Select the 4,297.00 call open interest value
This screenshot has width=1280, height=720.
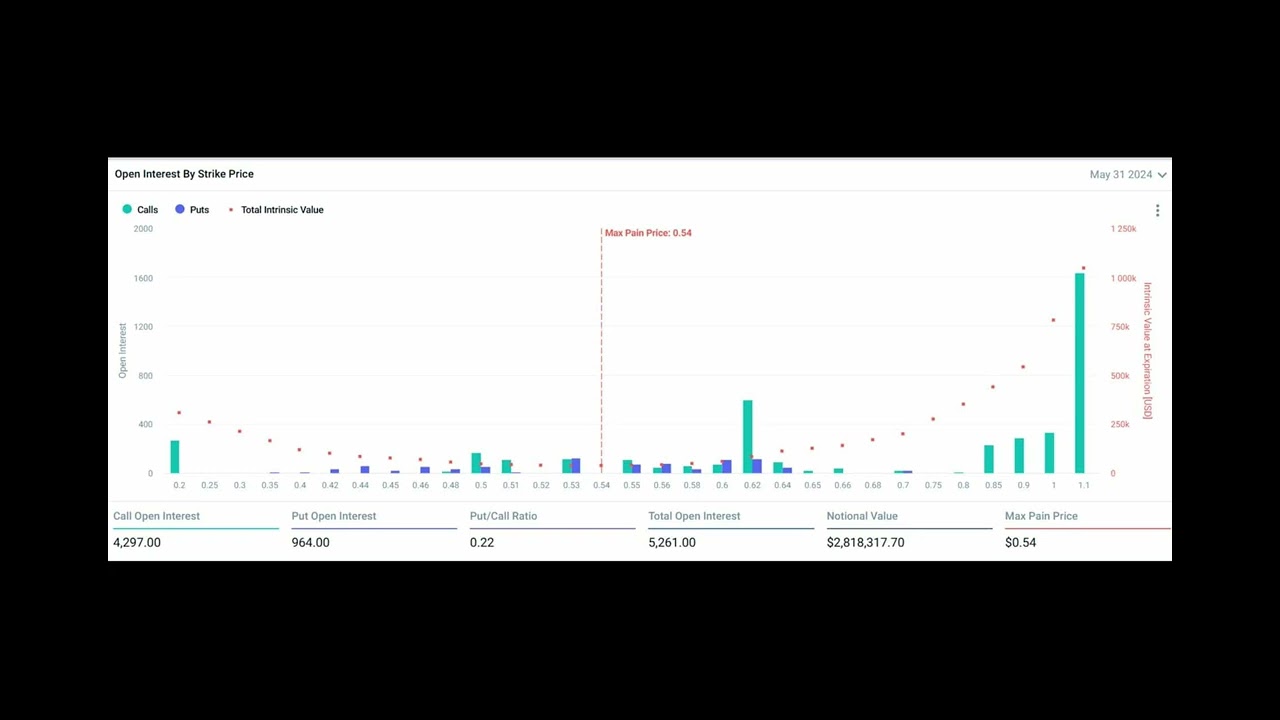coord(137,542)
